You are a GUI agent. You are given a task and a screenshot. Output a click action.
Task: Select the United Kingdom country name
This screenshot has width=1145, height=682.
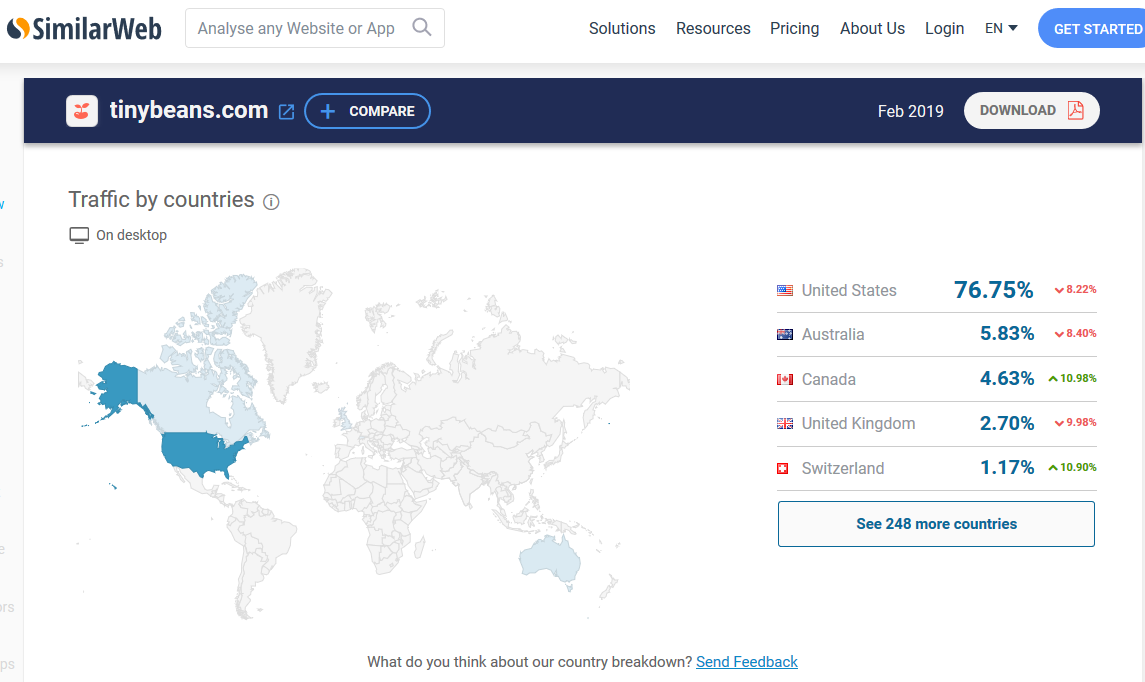(x=858, y=424)
